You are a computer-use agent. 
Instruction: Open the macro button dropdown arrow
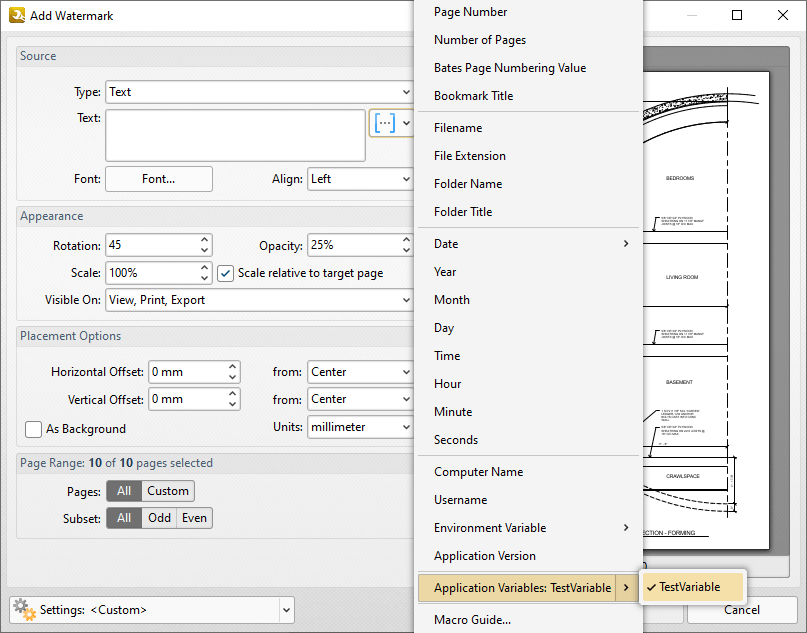click(x=406, y=123)
